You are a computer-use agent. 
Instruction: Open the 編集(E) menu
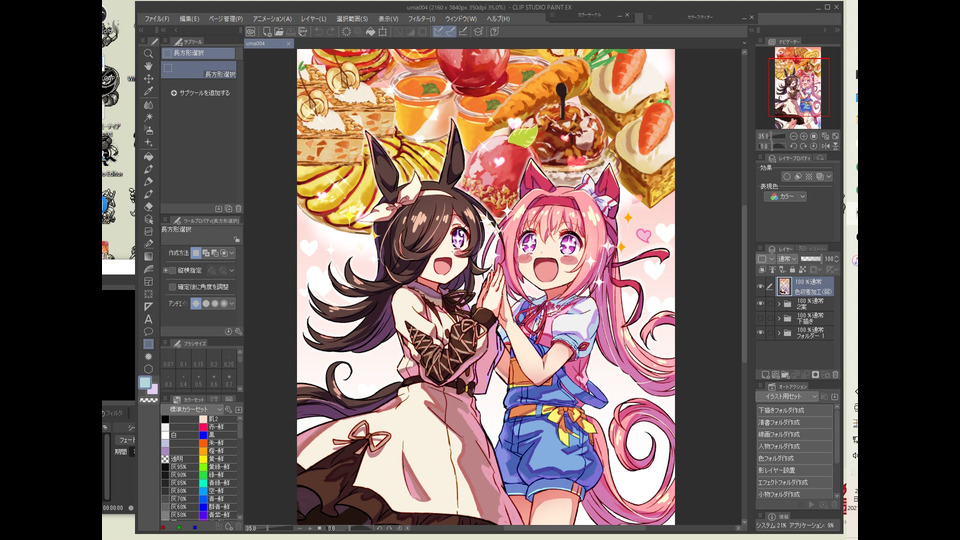(x=189, y=19)
